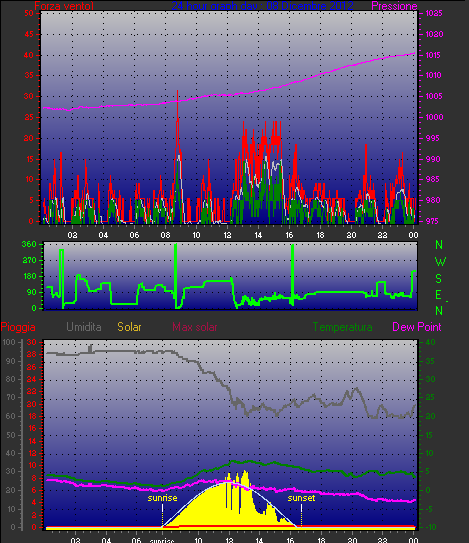Click the 'Temperatura' legend label

tap(342, 327)
